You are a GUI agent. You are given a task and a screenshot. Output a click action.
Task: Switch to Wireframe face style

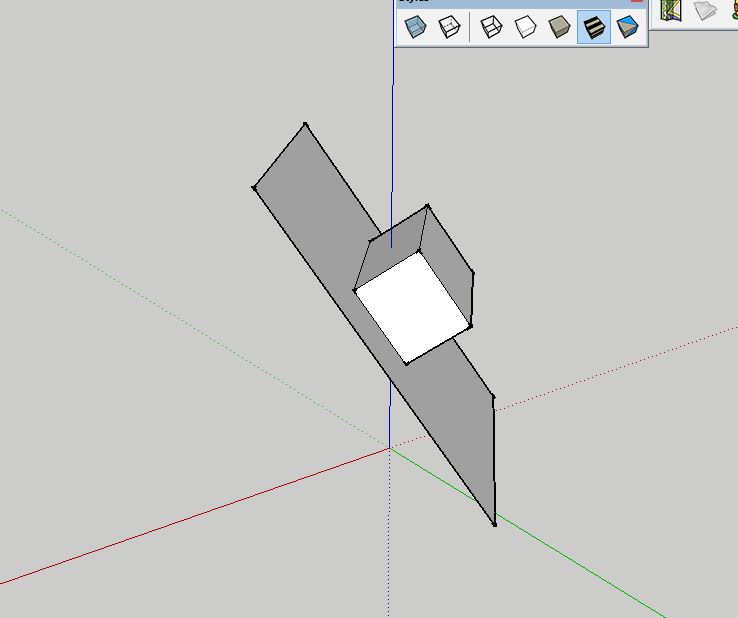click(491, 27)
